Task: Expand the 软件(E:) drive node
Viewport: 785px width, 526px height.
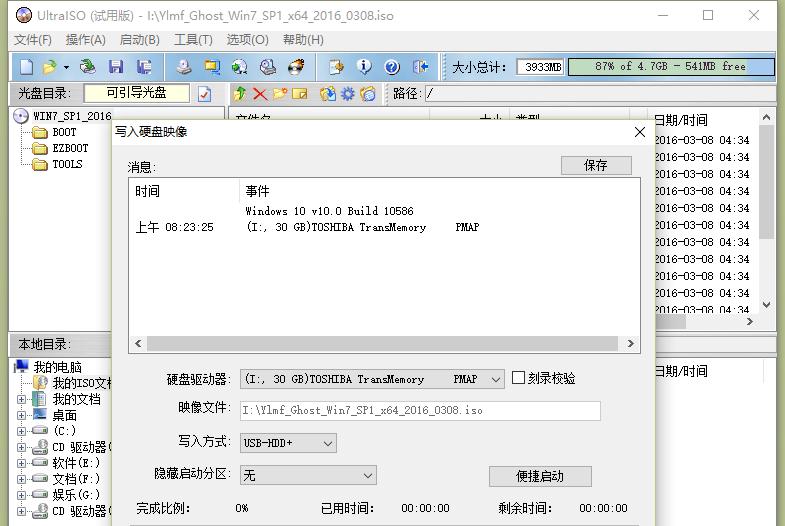Action: (21, 463)
